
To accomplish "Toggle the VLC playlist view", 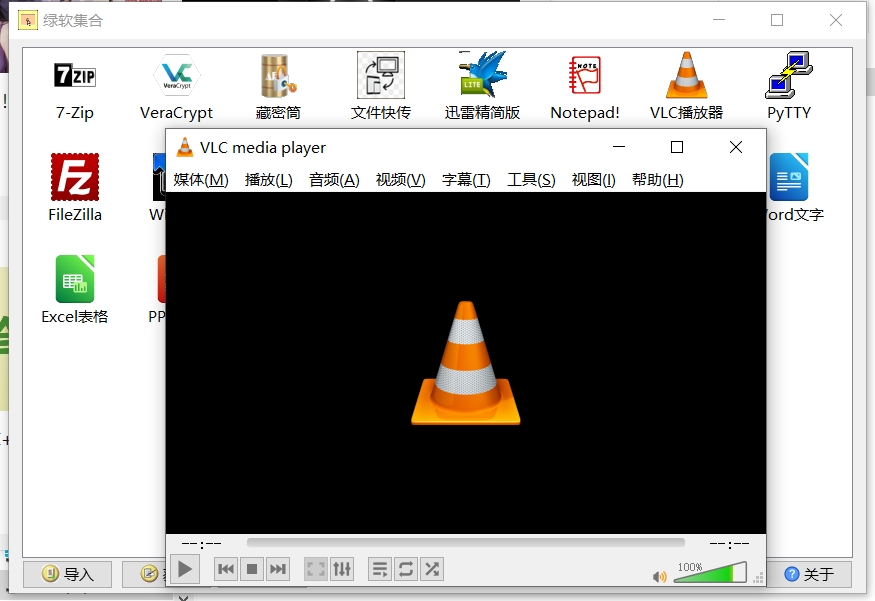I will [380, 569].
